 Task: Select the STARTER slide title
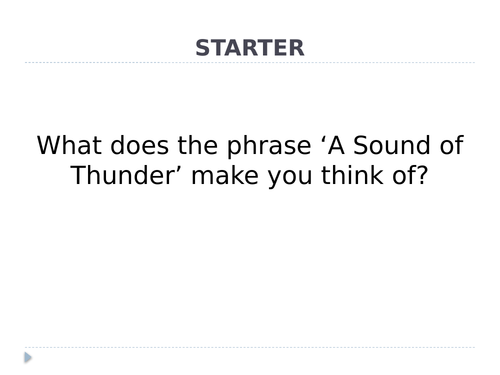(250, 48)
